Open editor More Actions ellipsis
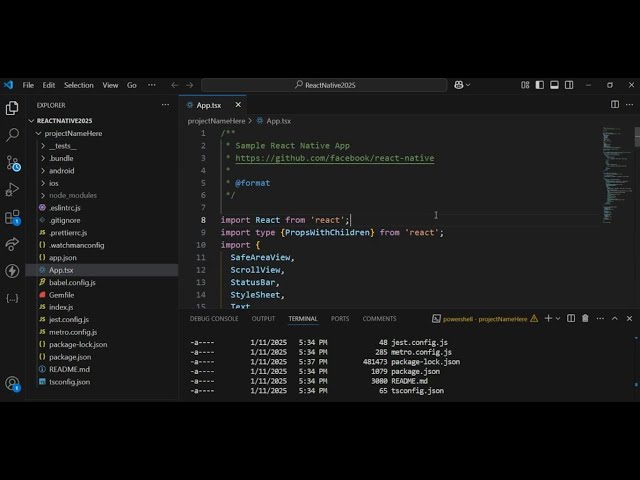Screen dimensions: 640x480 click(x=629, y=104)
